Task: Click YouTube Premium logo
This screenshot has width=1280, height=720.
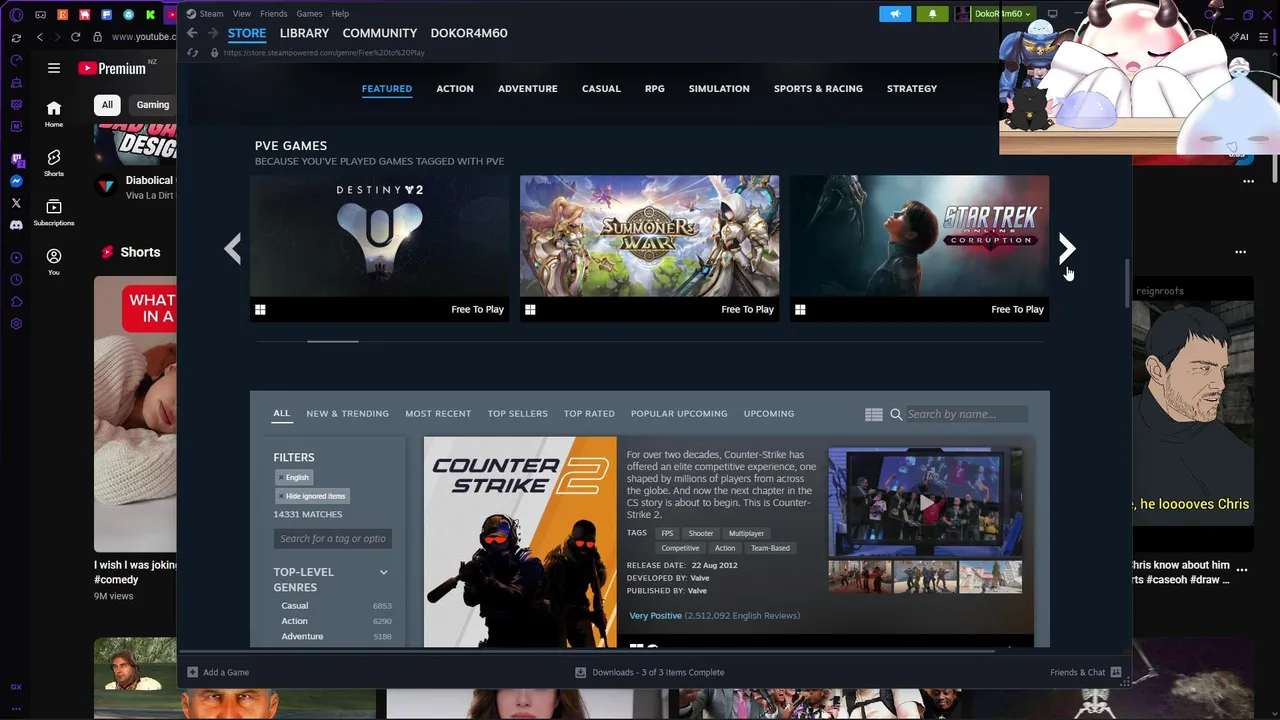Action: (x=112, y=68)
